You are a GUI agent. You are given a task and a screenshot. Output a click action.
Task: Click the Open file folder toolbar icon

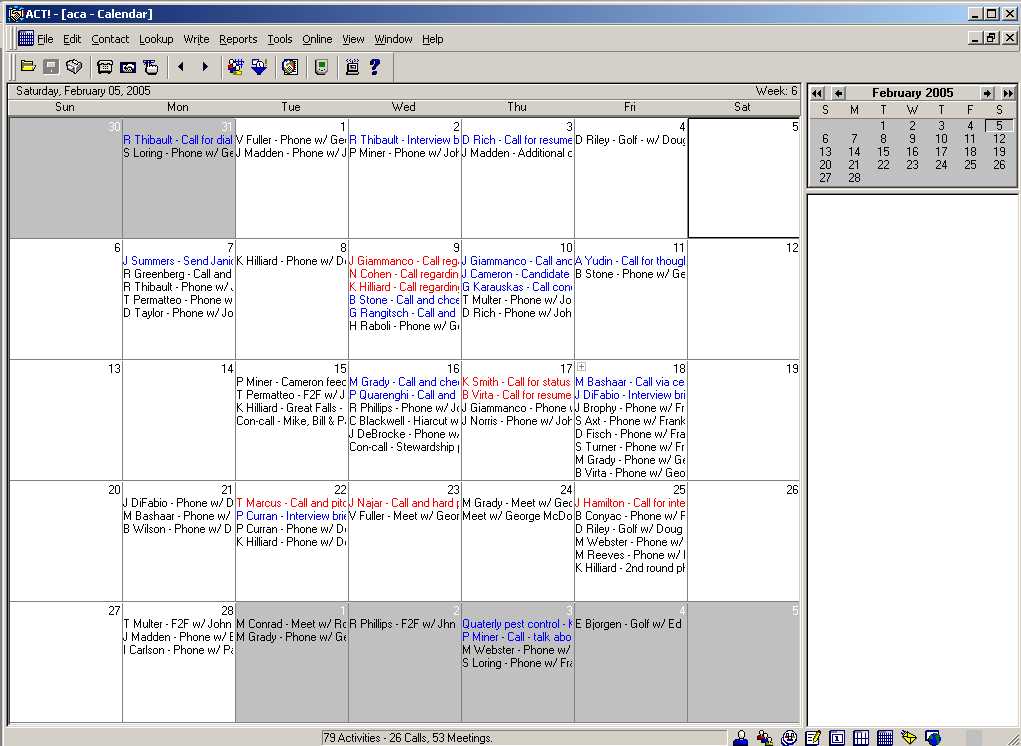coord(28,66)
